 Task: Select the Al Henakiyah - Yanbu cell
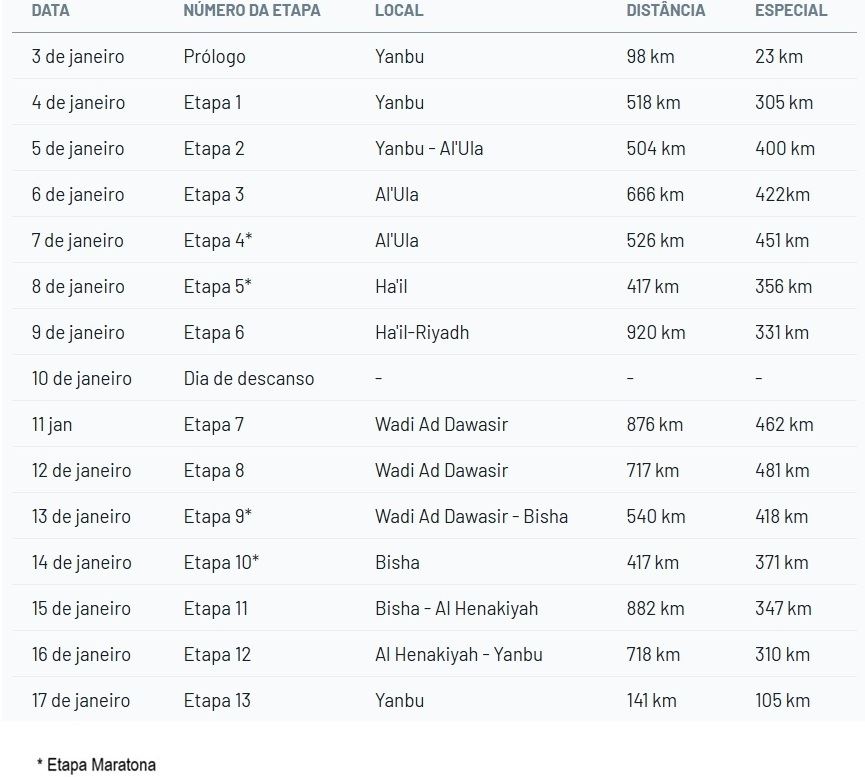458,655
